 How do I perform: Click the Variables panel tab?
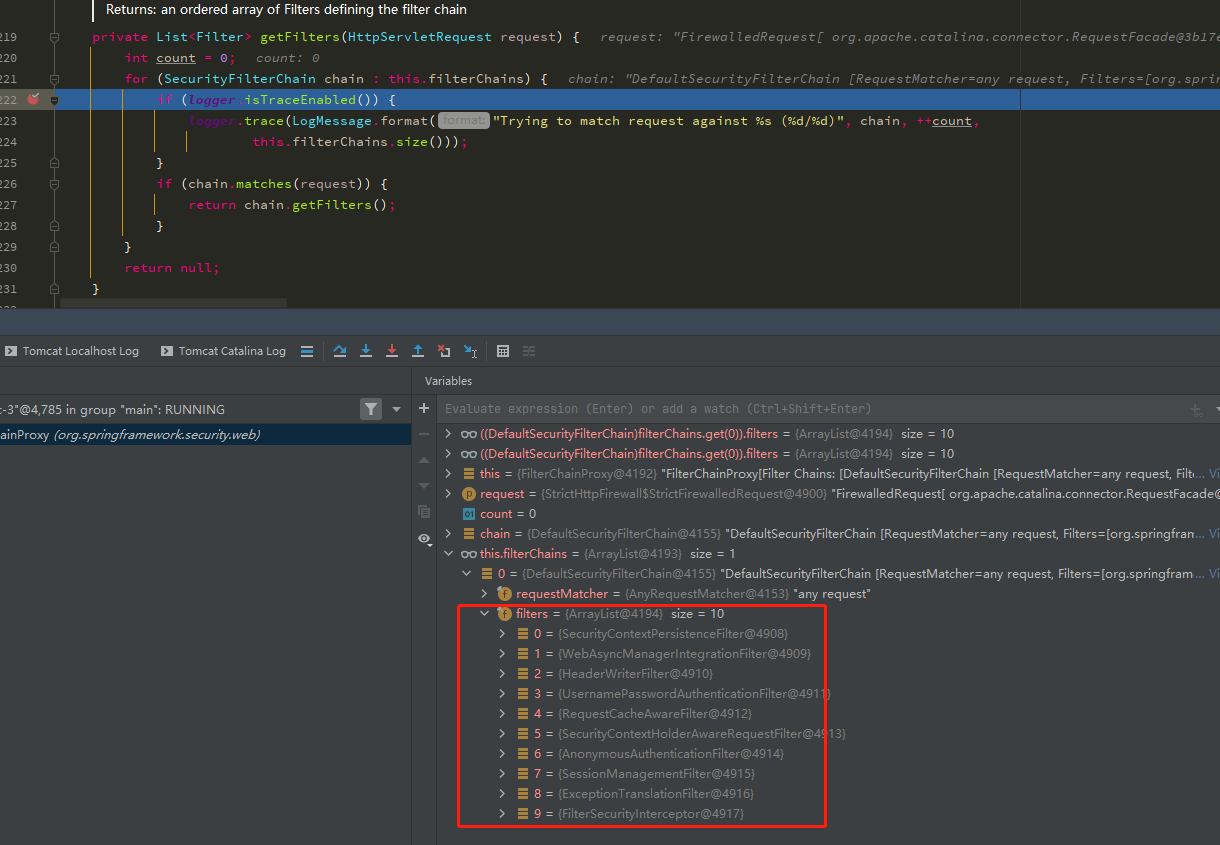(448, 381)
